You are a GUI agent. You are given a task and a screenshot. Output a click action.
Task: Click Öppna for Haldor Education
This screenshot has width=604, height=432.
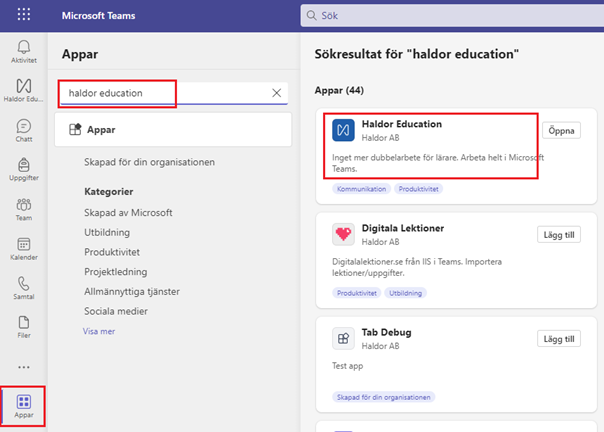click(561, 131)
